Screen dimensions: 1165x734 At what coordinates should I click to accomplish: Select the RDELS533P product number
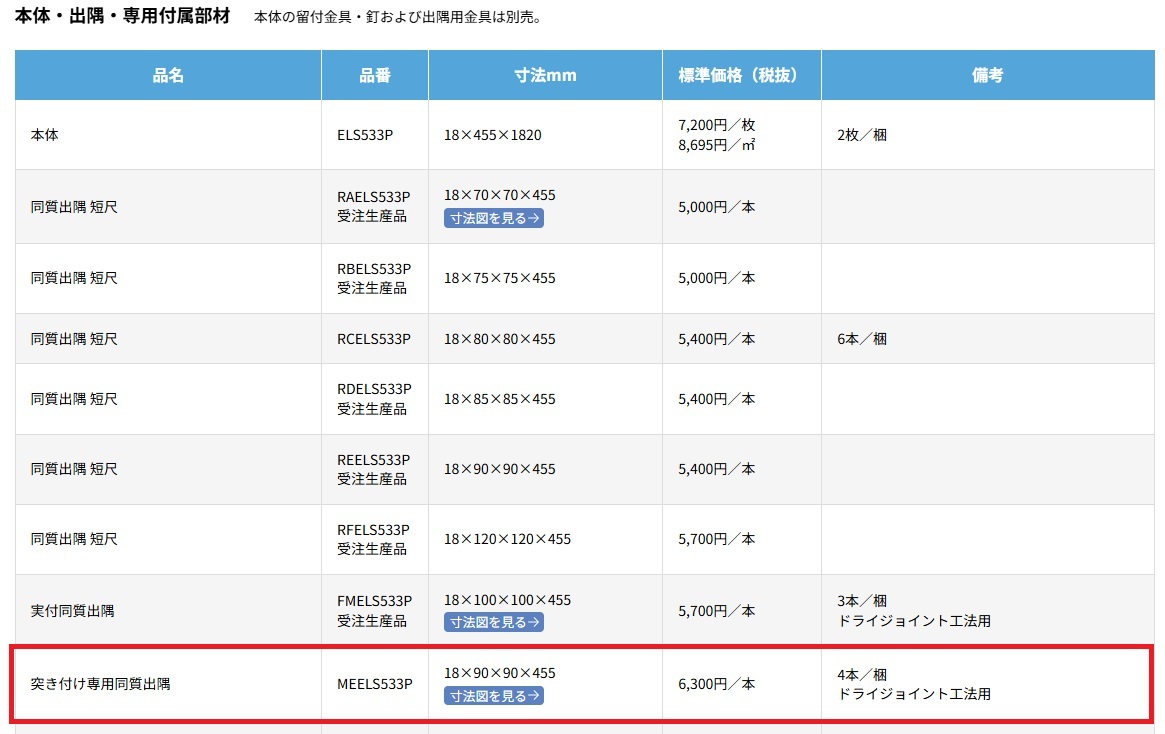tap(374, 389)
